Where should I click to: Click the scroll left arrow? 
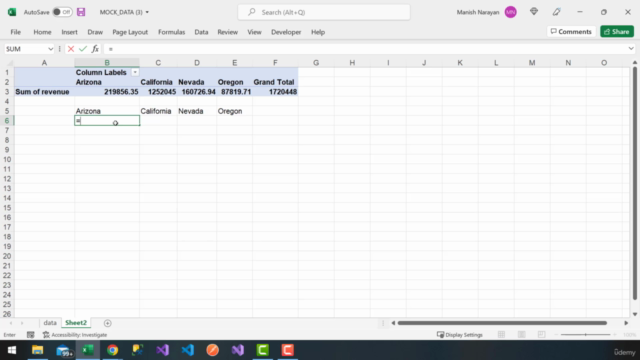393,323
